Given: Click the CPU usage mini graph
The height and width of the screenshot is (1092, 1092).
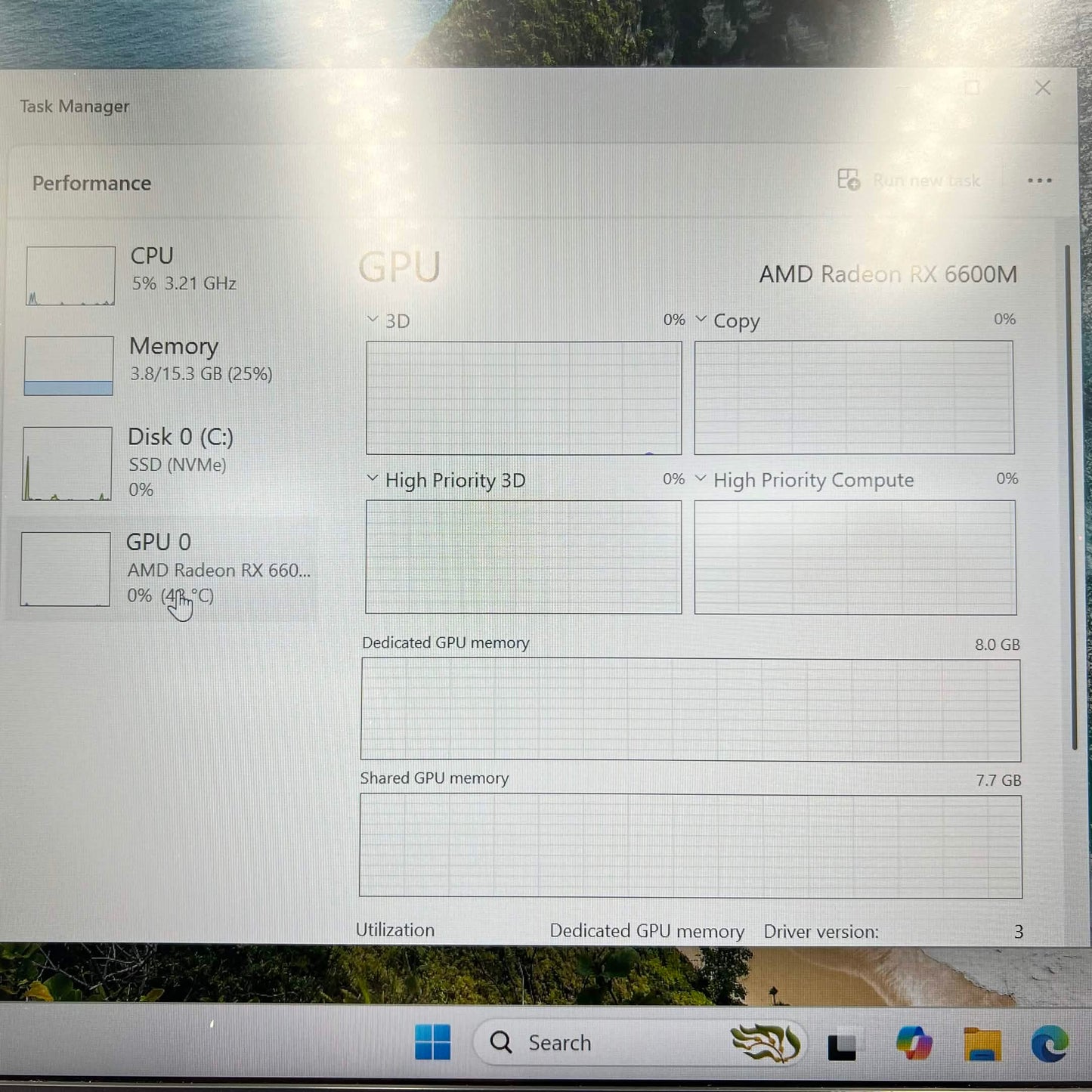Looking at the screenshot, I should [70, 276].
